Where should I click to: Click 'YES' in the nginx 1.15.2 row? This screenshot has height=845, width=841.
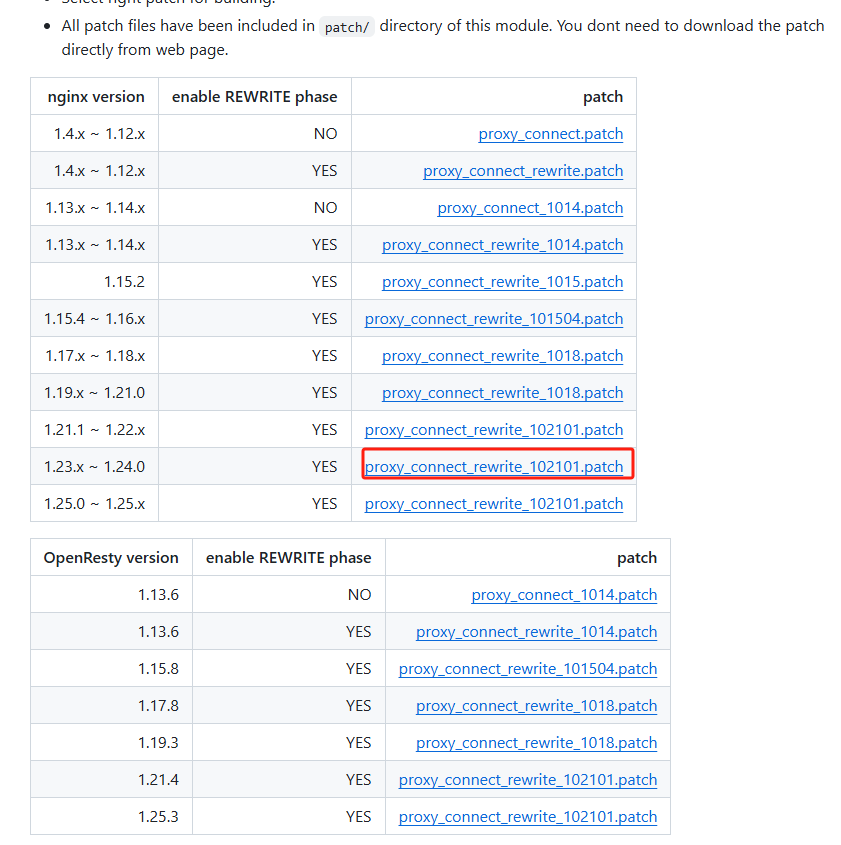[324, 282]
